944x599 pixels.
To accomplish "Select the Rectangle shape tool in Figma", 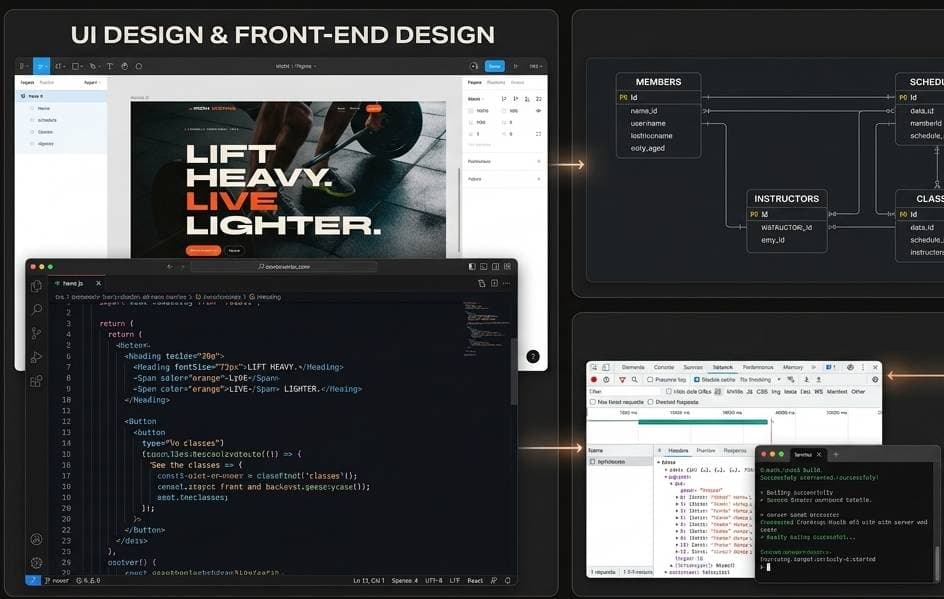I will [76, 66].
